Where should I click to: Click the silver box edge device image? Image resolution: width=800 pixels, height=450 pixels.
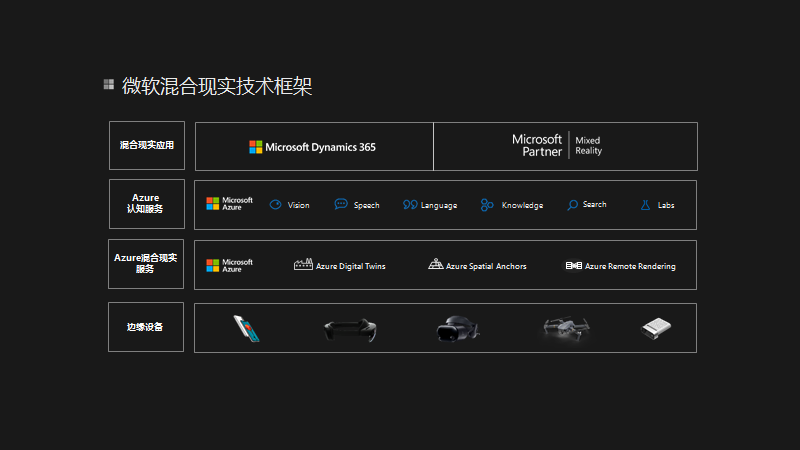click(656, 328)
